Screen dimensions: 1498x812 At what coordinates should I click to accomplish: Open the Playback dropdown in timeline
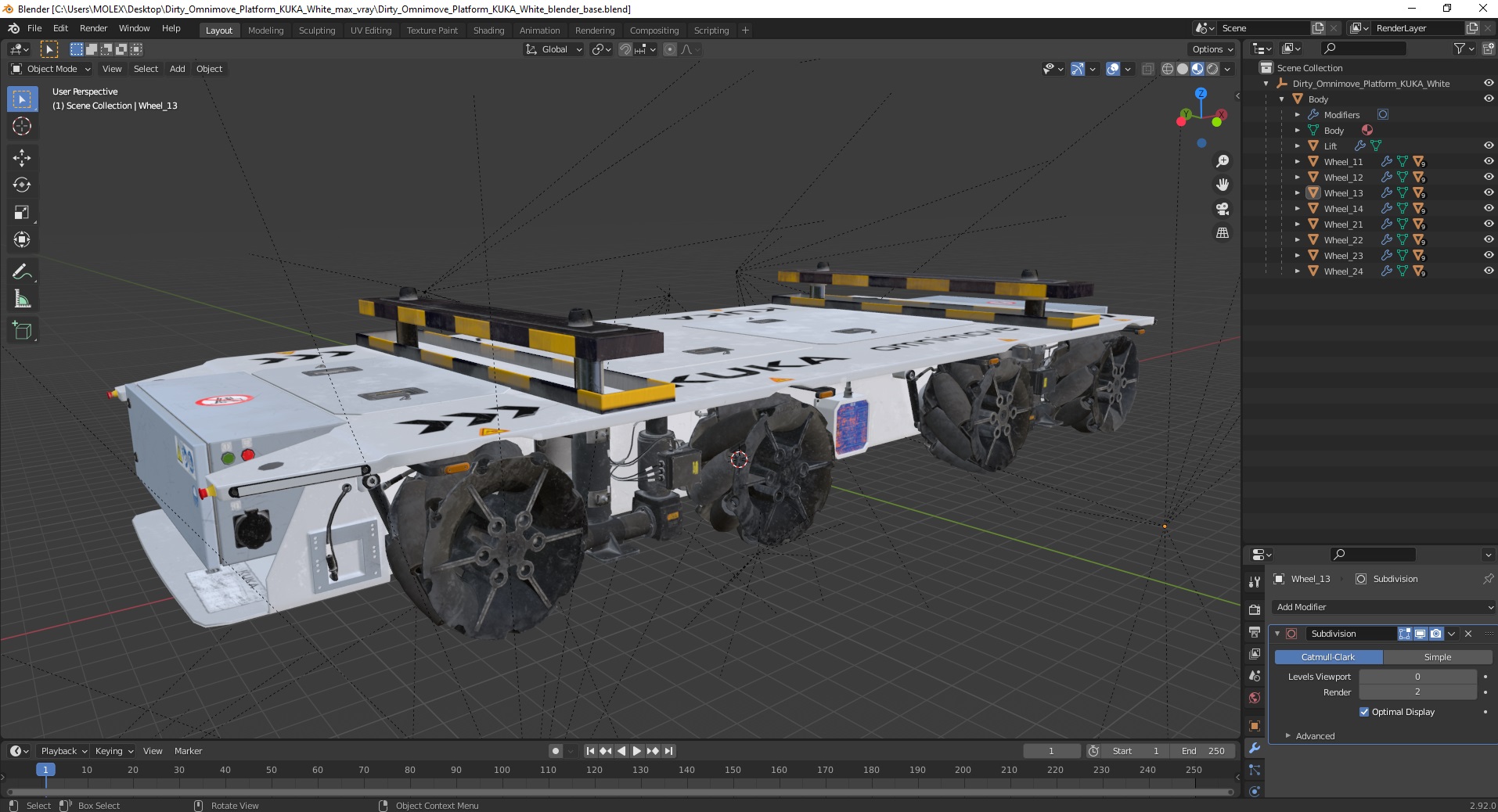63,751
